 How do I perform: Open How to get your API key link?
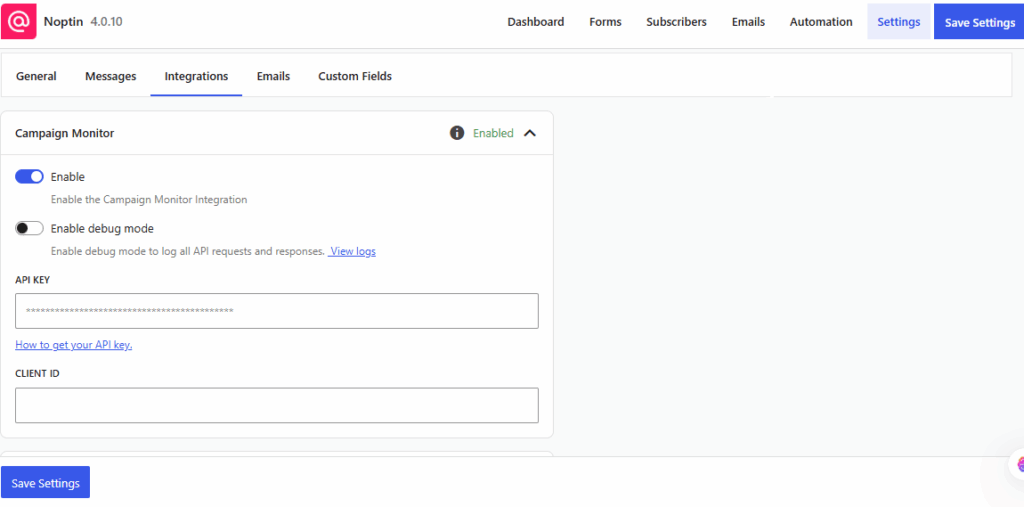(74, 345)
